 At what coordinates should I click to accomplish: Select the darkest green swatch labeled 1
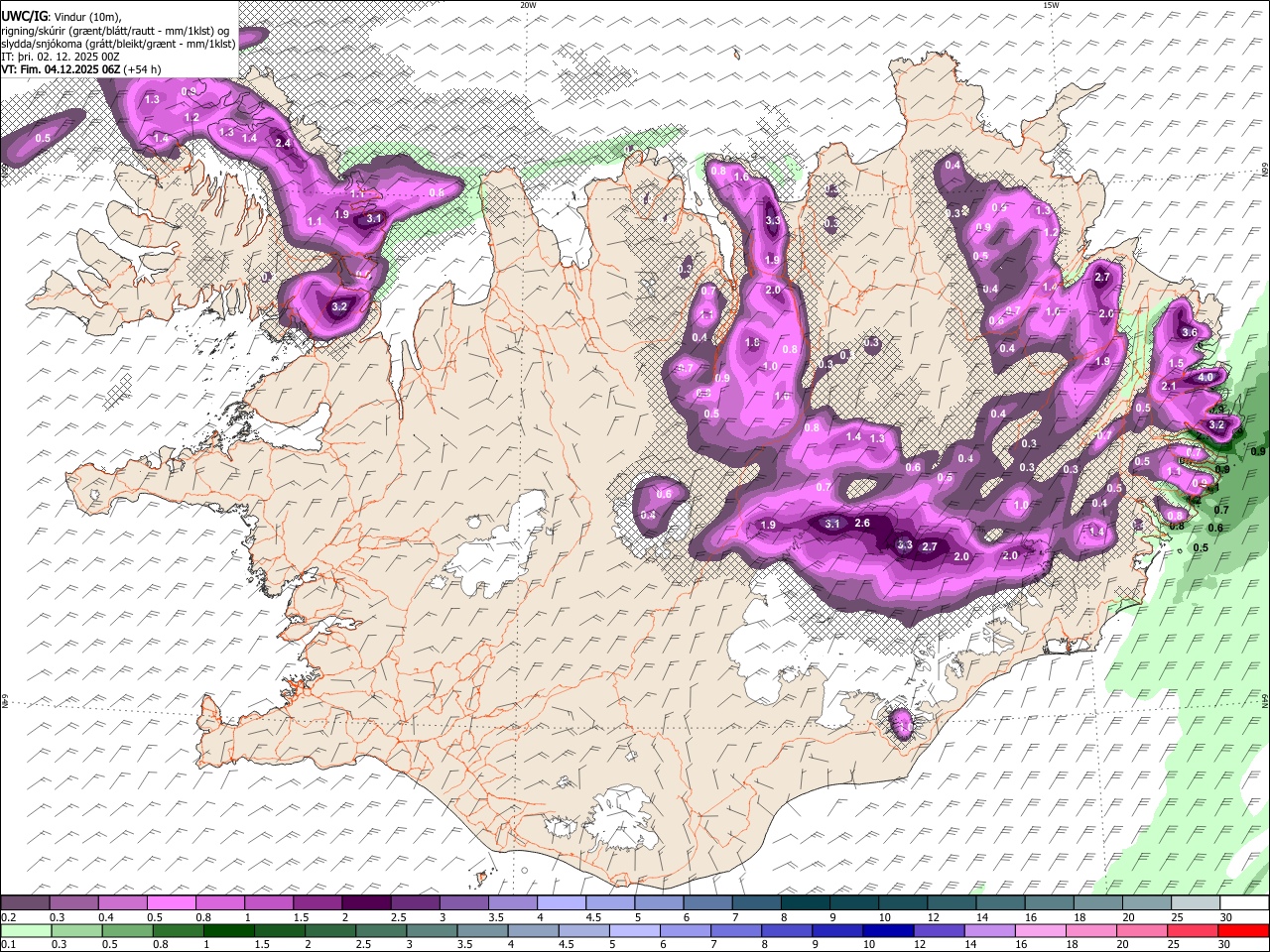229,930
